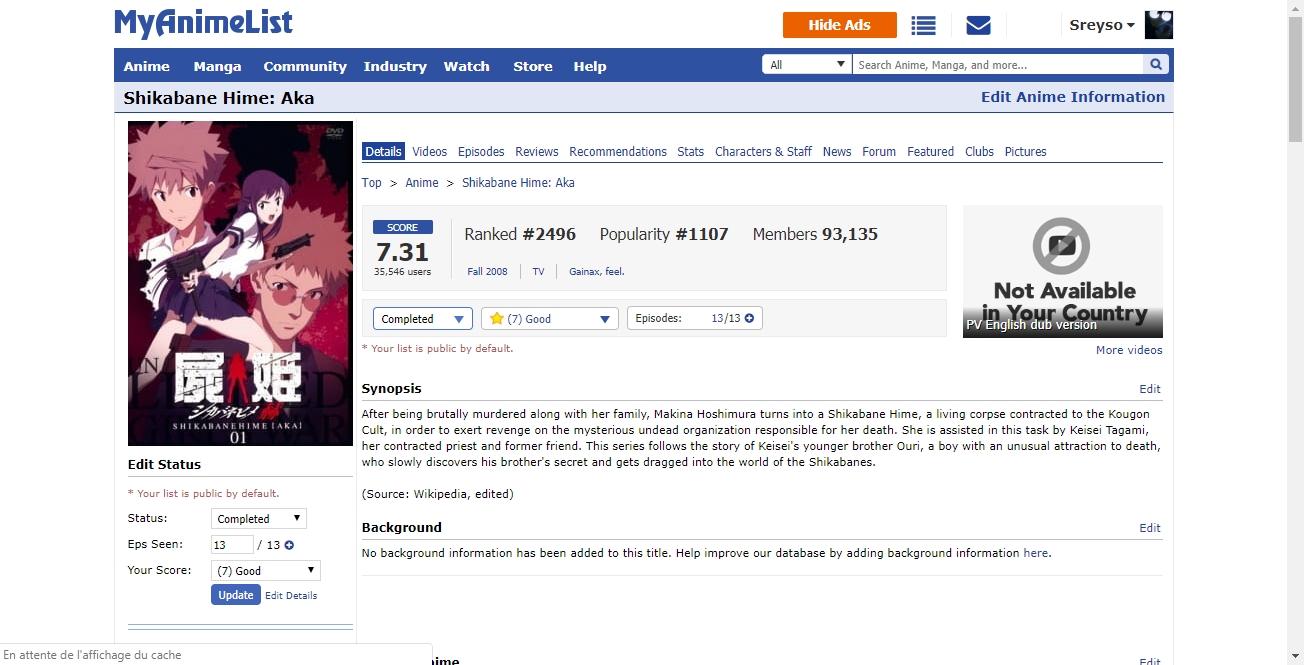Click 'Shikabane Hime: Aka' breadcrumb link

(x=518, y=183)
